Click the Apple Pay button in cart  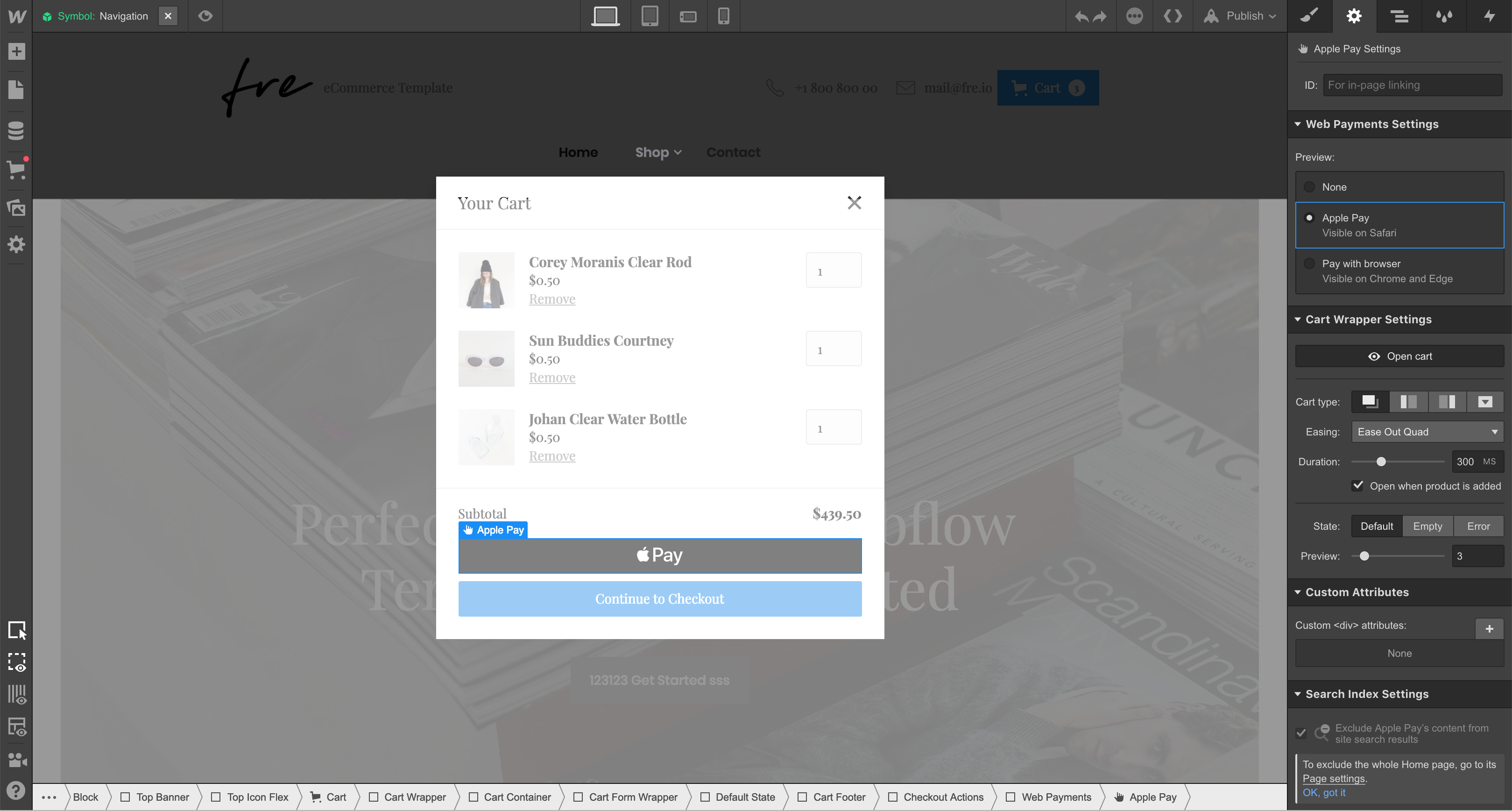click(x=660, y=555)
